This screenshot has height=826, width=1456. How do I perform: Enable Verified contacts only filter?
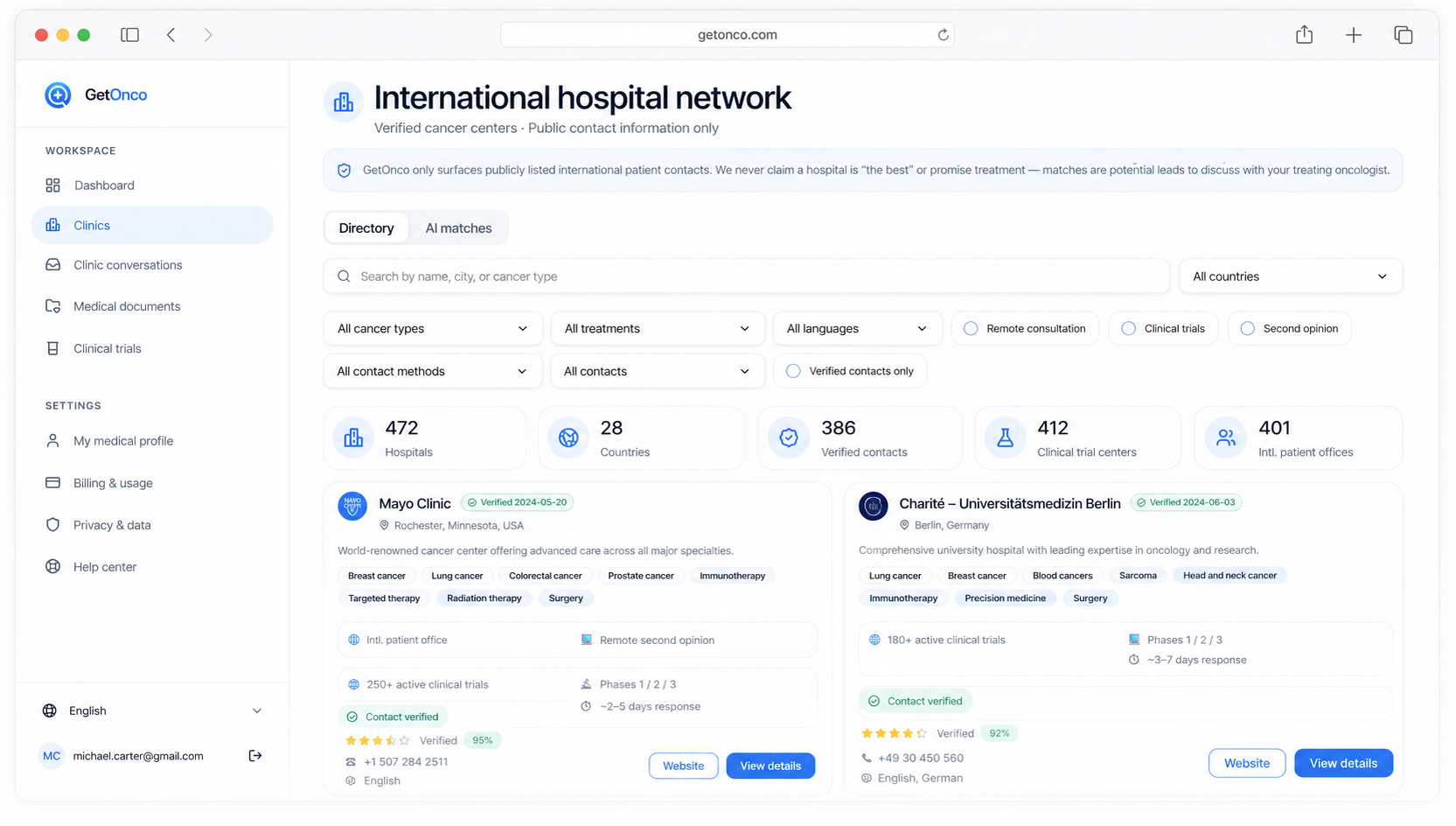click(850, 371)
